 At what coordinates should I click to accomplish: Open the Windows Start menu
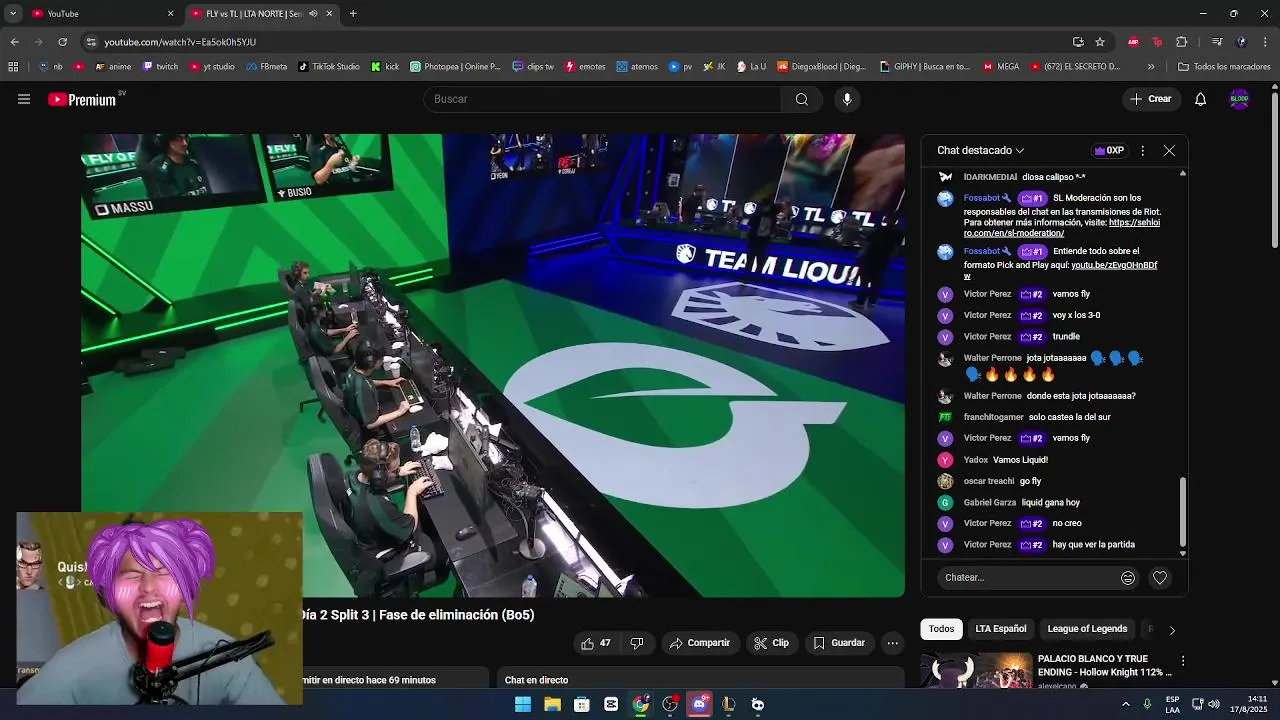[x=523, y=704]
